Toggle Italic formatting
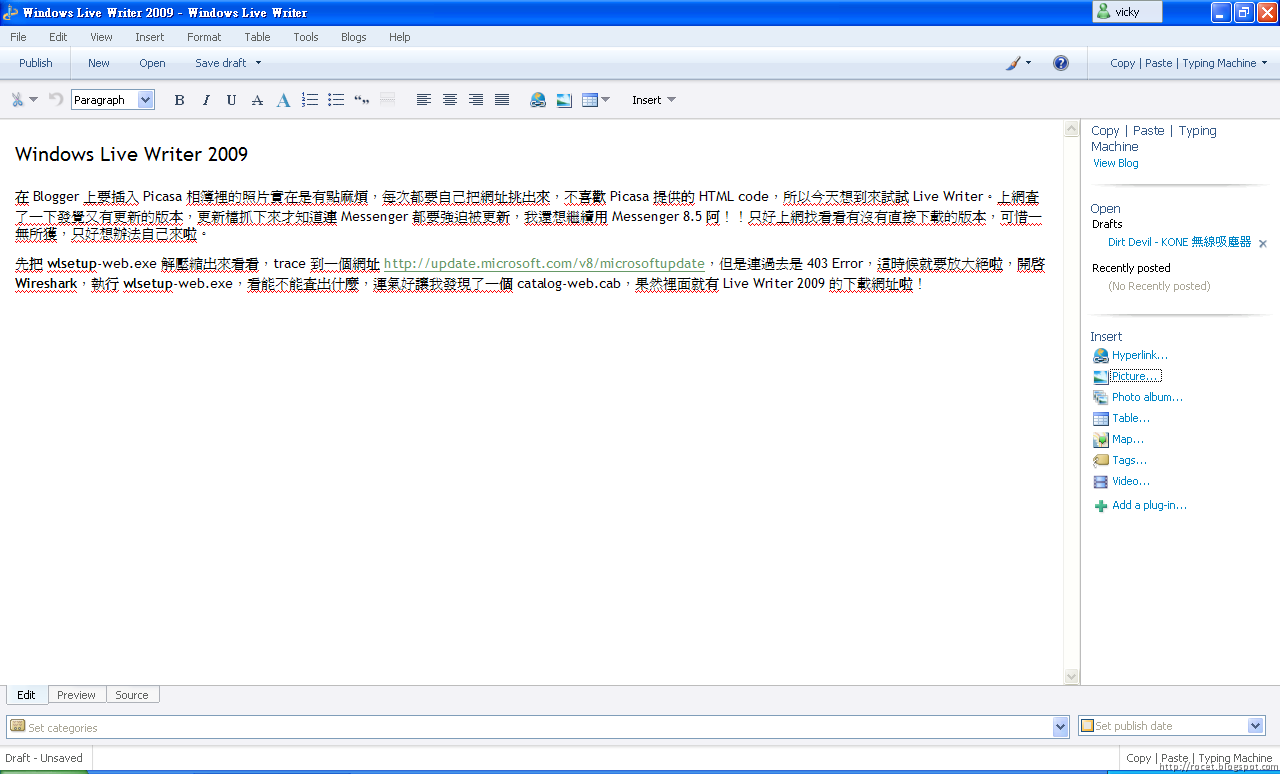 tap(206, 100)
